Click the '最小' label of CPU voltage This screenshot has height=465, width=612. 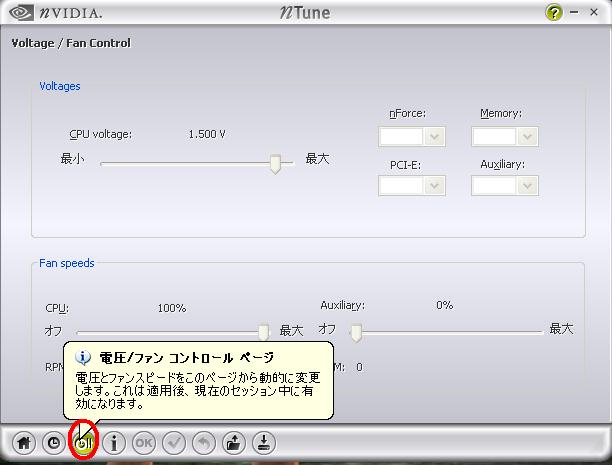point(73,159)
